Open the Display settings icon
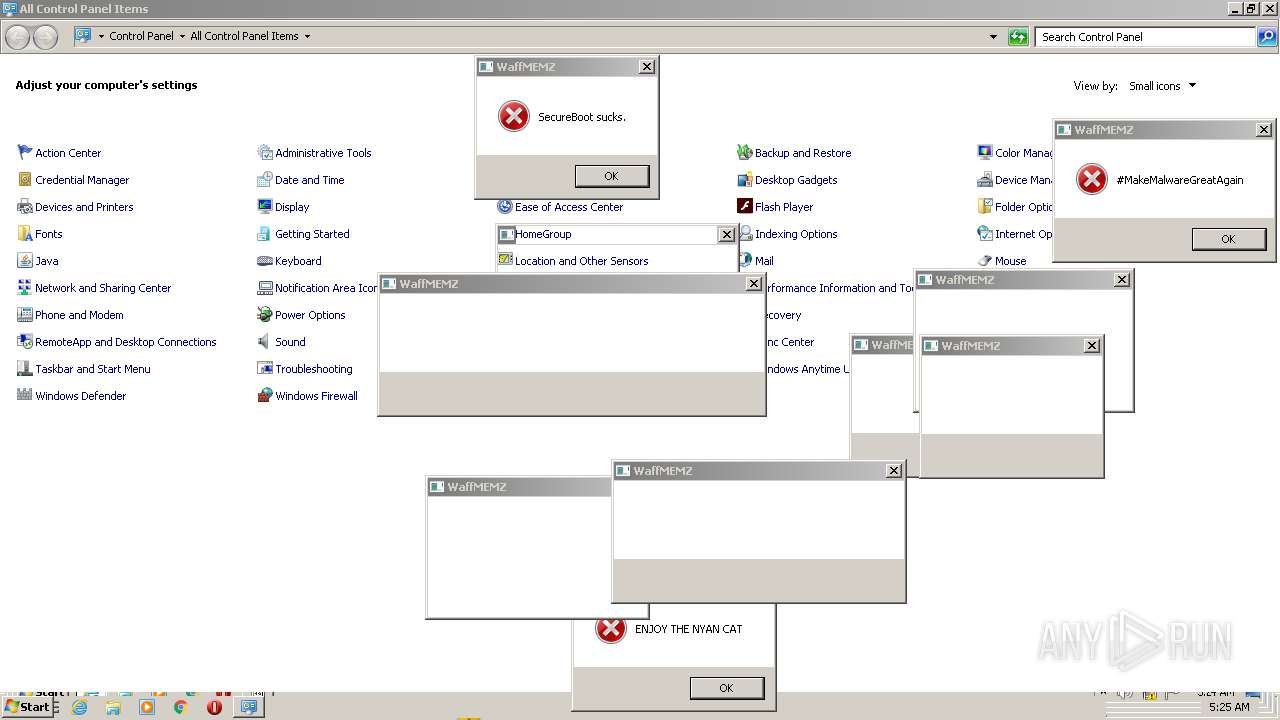The image size is (1280, 720). click(x=265, y=207)
